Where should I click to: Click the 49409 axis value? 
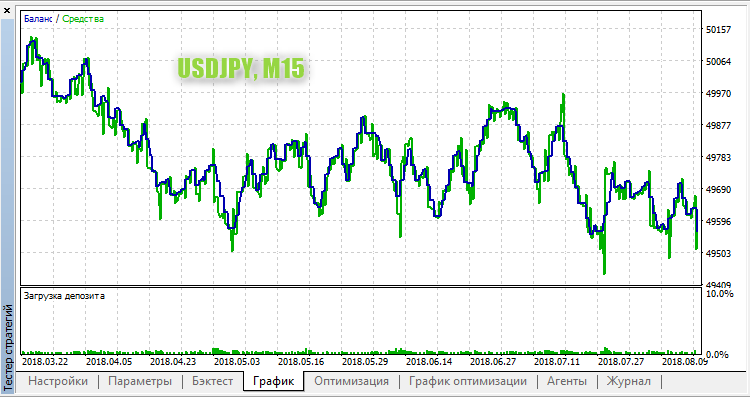click(x=718, y=286)
